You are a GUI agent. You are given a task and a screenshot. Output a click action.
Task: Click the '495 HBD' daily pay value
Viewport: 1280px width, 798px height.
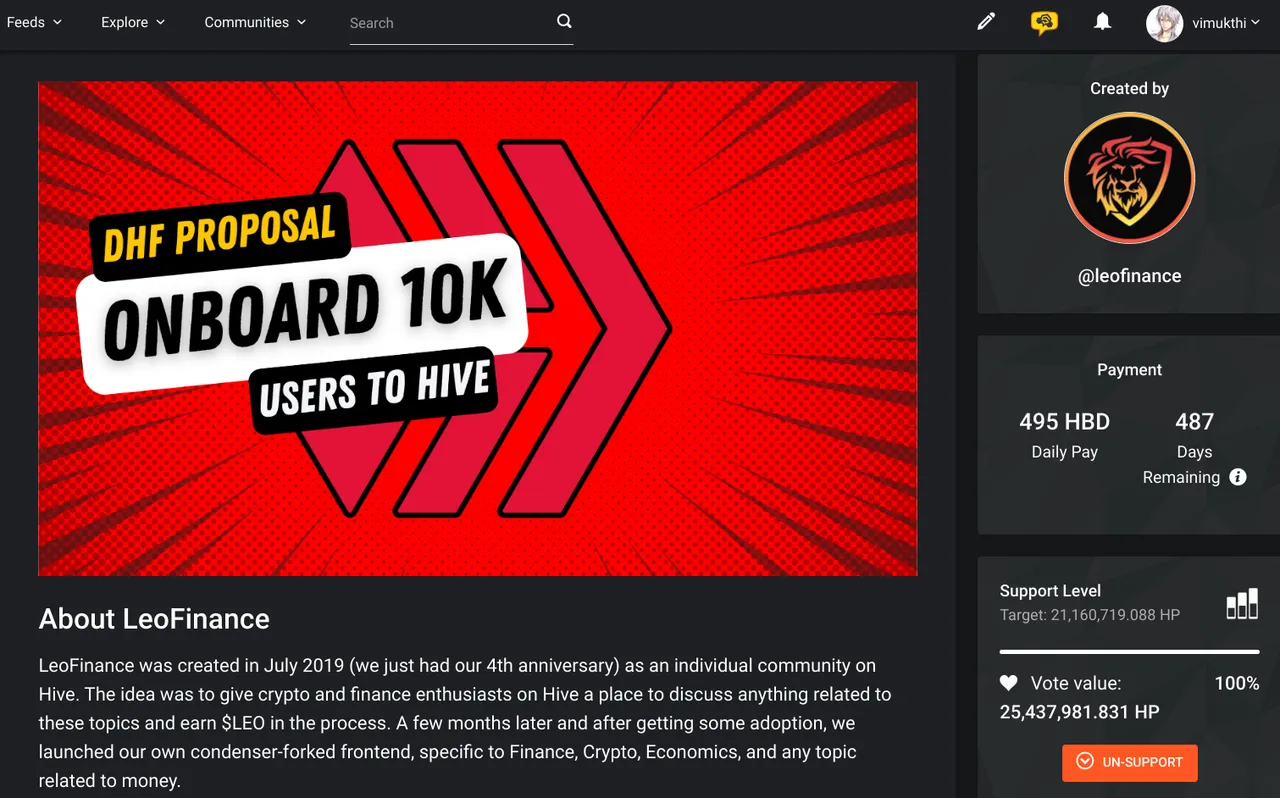click(1064, 422)
